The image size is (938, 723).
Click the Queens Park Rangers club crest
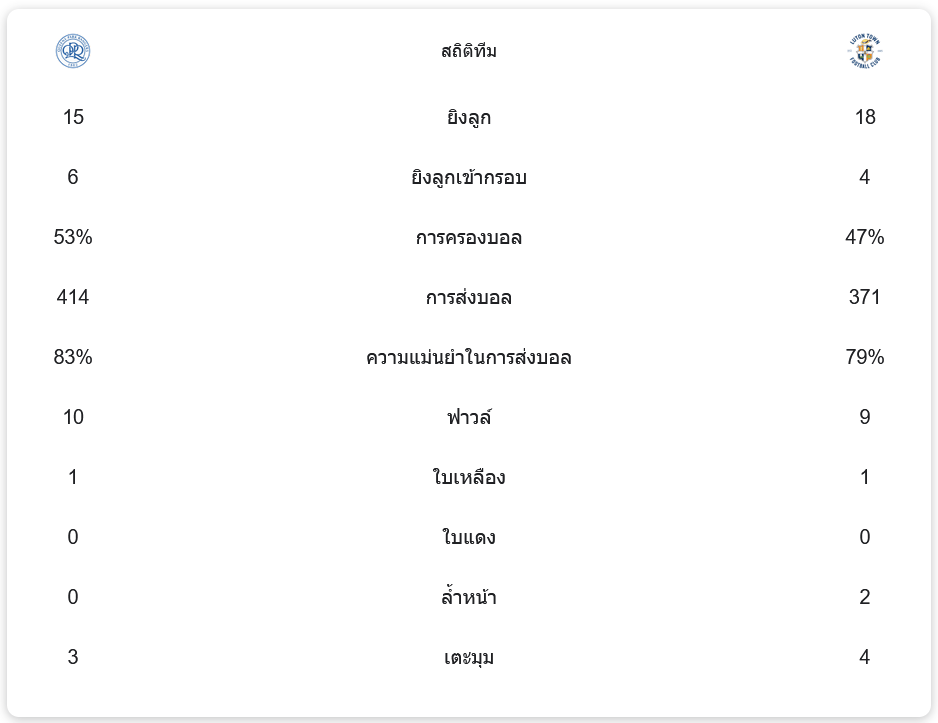click(73, 51)
